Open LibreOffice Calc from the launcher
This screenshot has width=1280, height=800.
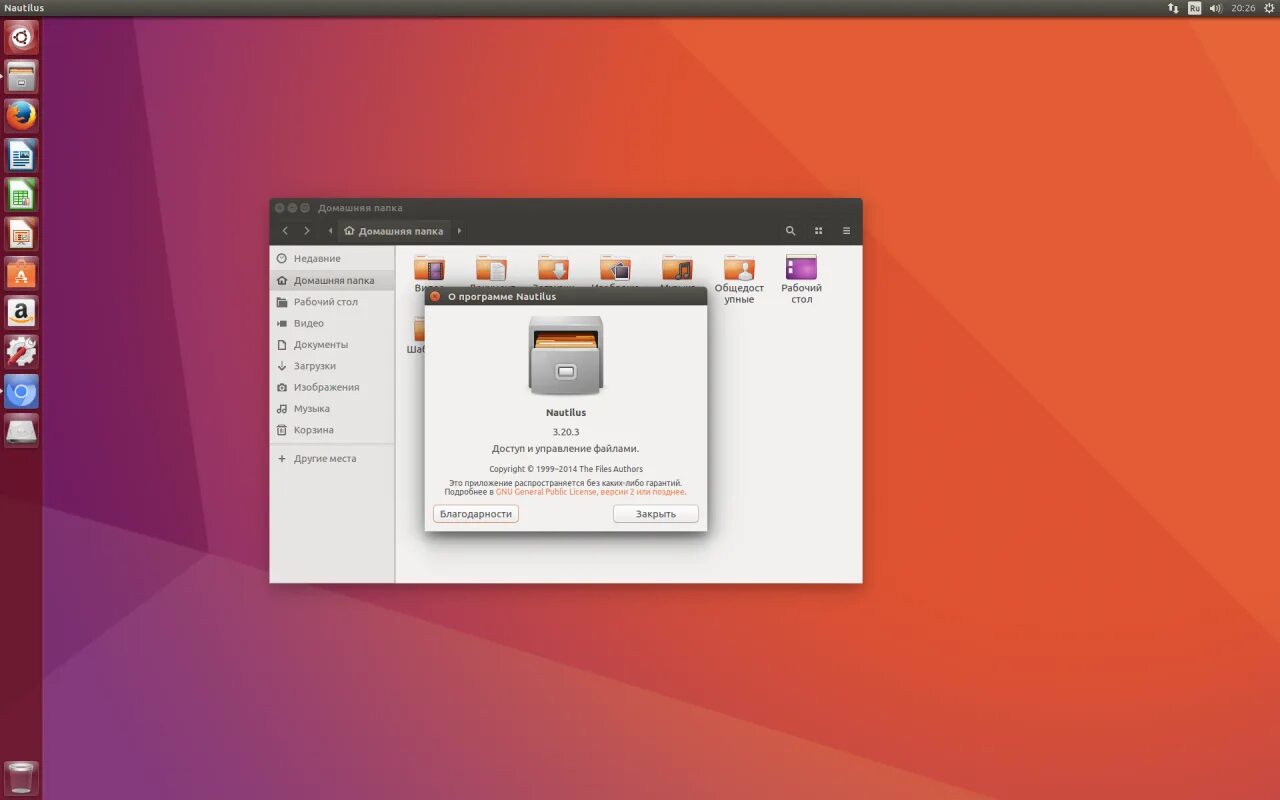[x=21, y=194]
